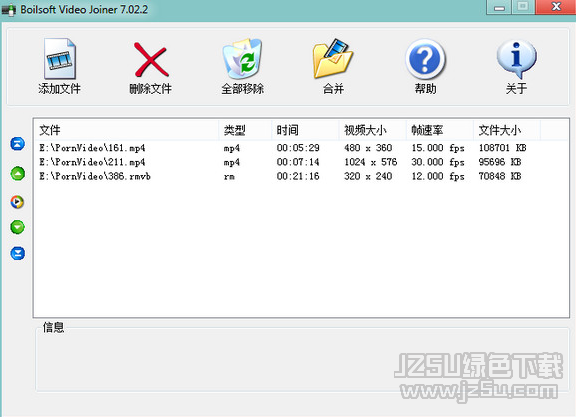This screenshot has width=576, height=417.
Task: Open About via the info bubble icon
Action: [516, 59]
